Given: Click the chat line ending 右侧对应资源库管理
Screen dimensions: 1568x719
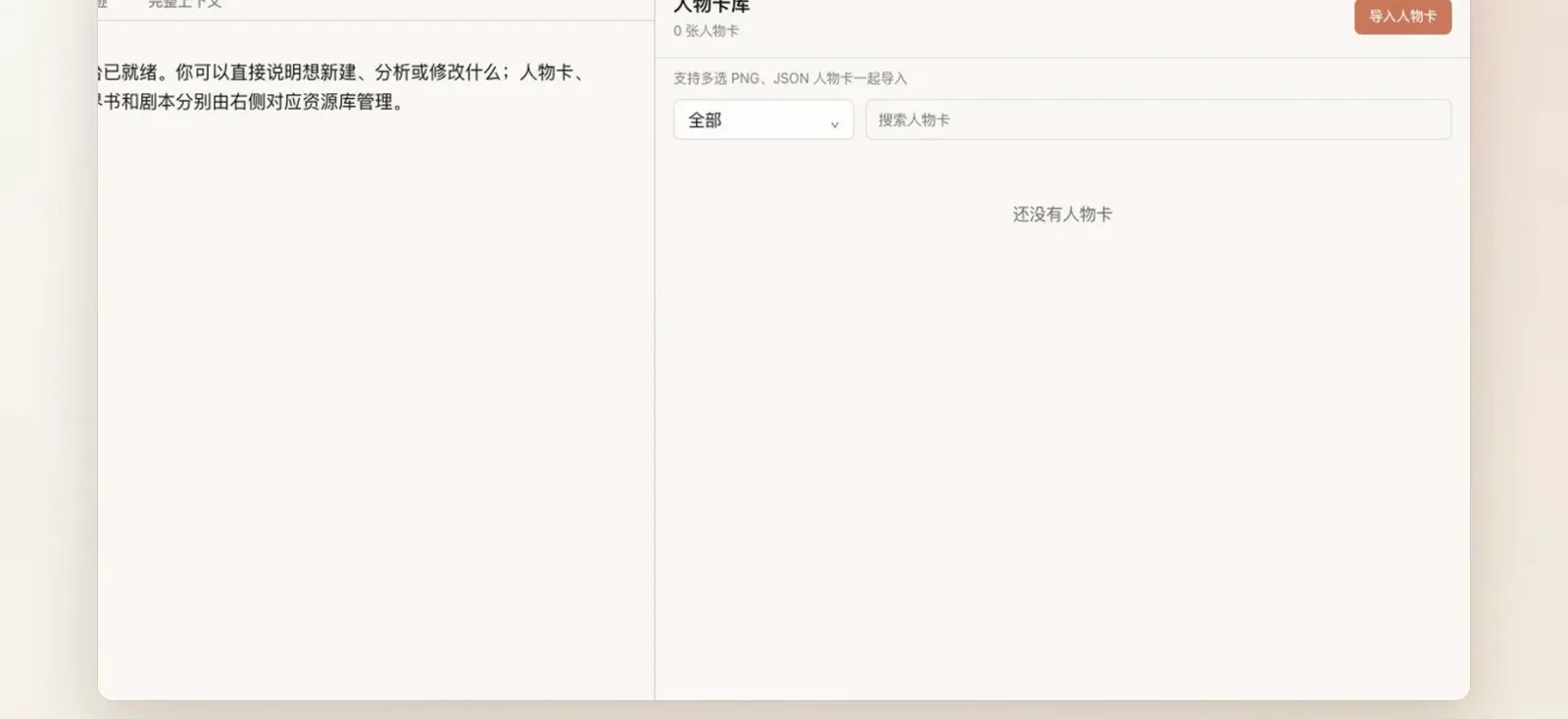Looking at the screenshot, I should click(252, 102).
